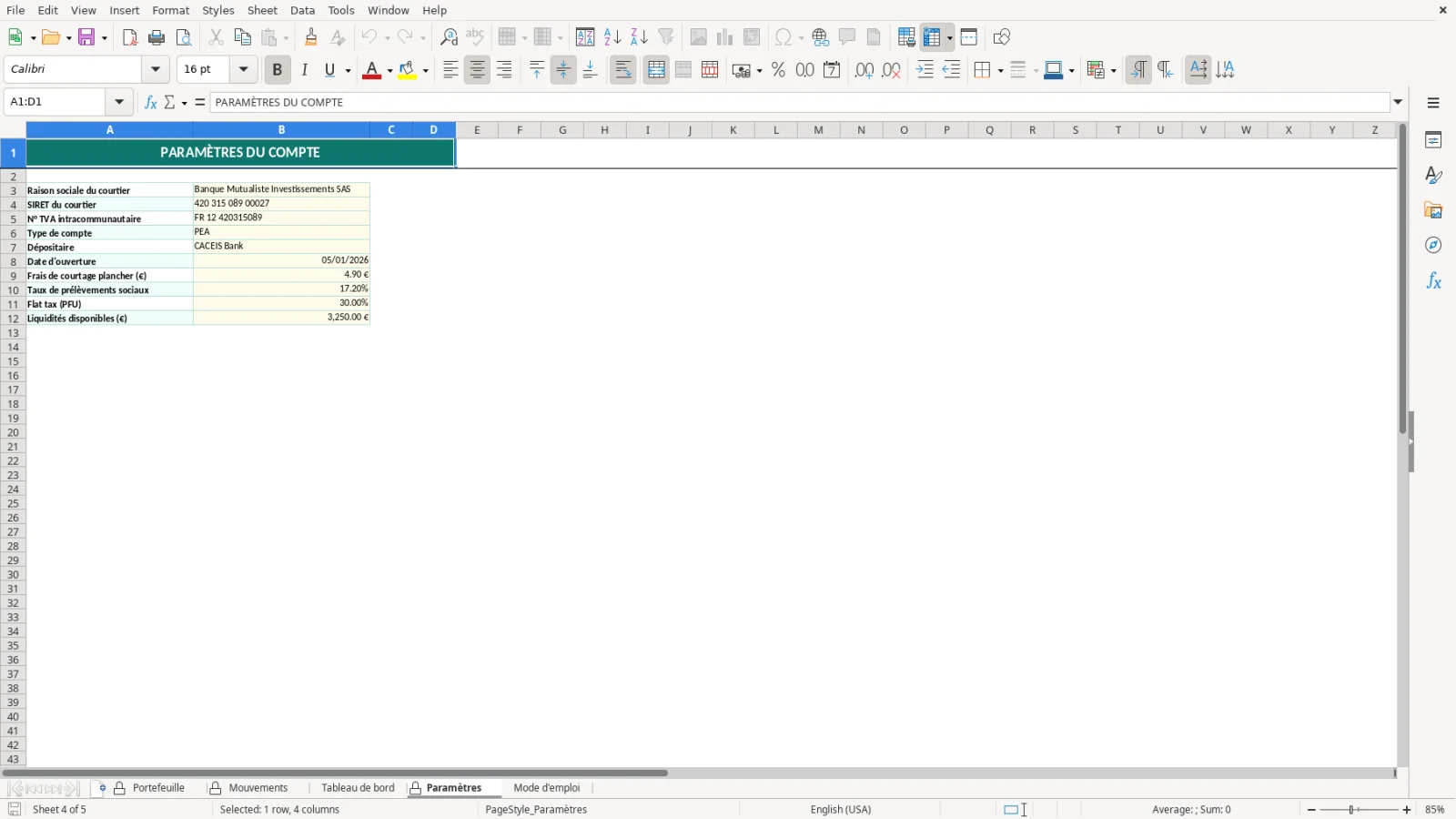The image size is (1456, 819).
Task: Open sidebar Properties panel
Action: (1433, 140)
